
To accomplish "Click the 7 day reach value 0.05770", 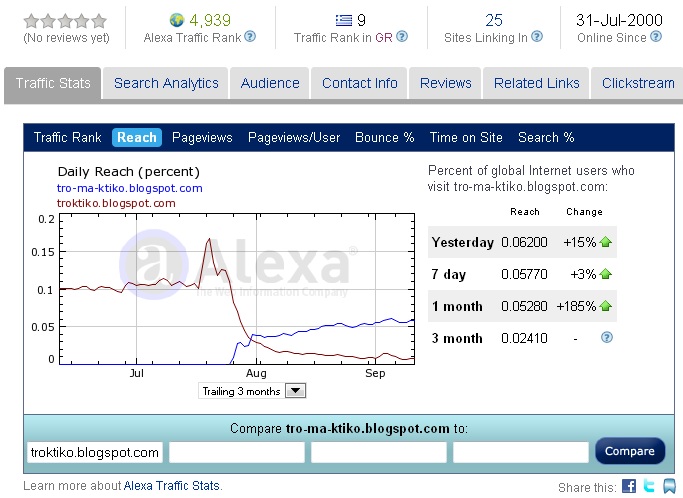I will pos(524,274).
